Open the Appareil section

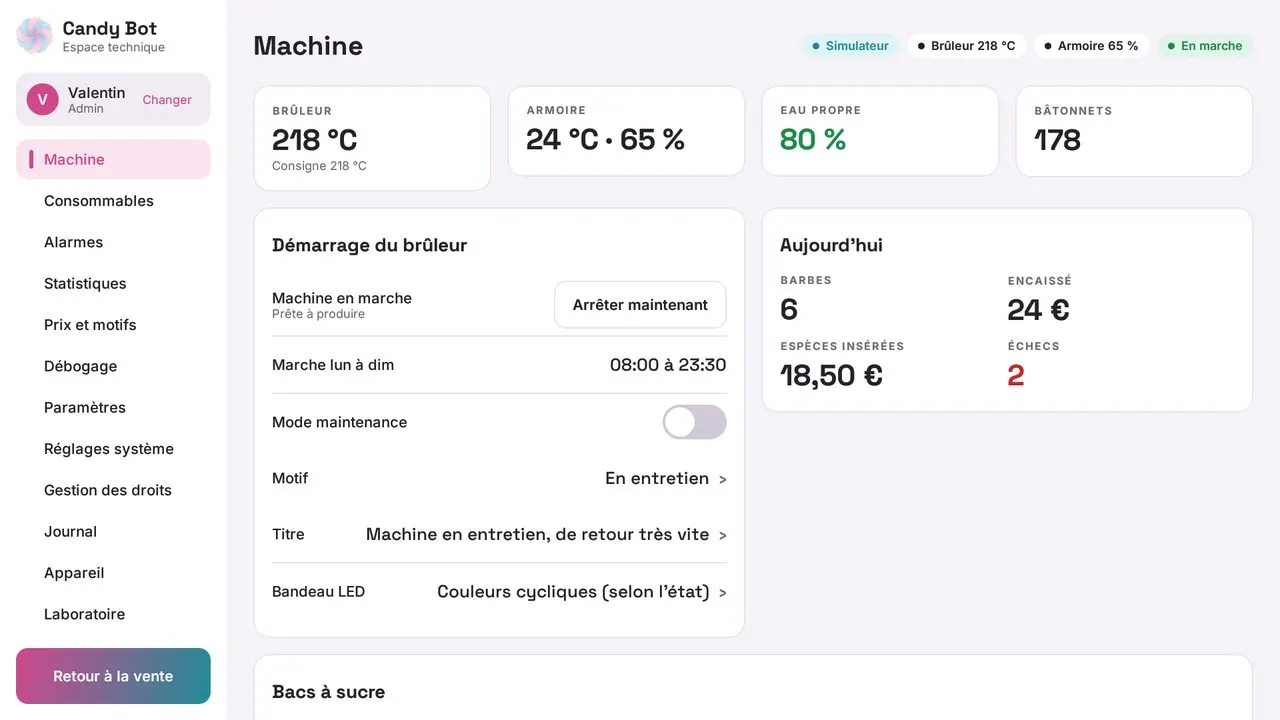click(x=113, y=573)
